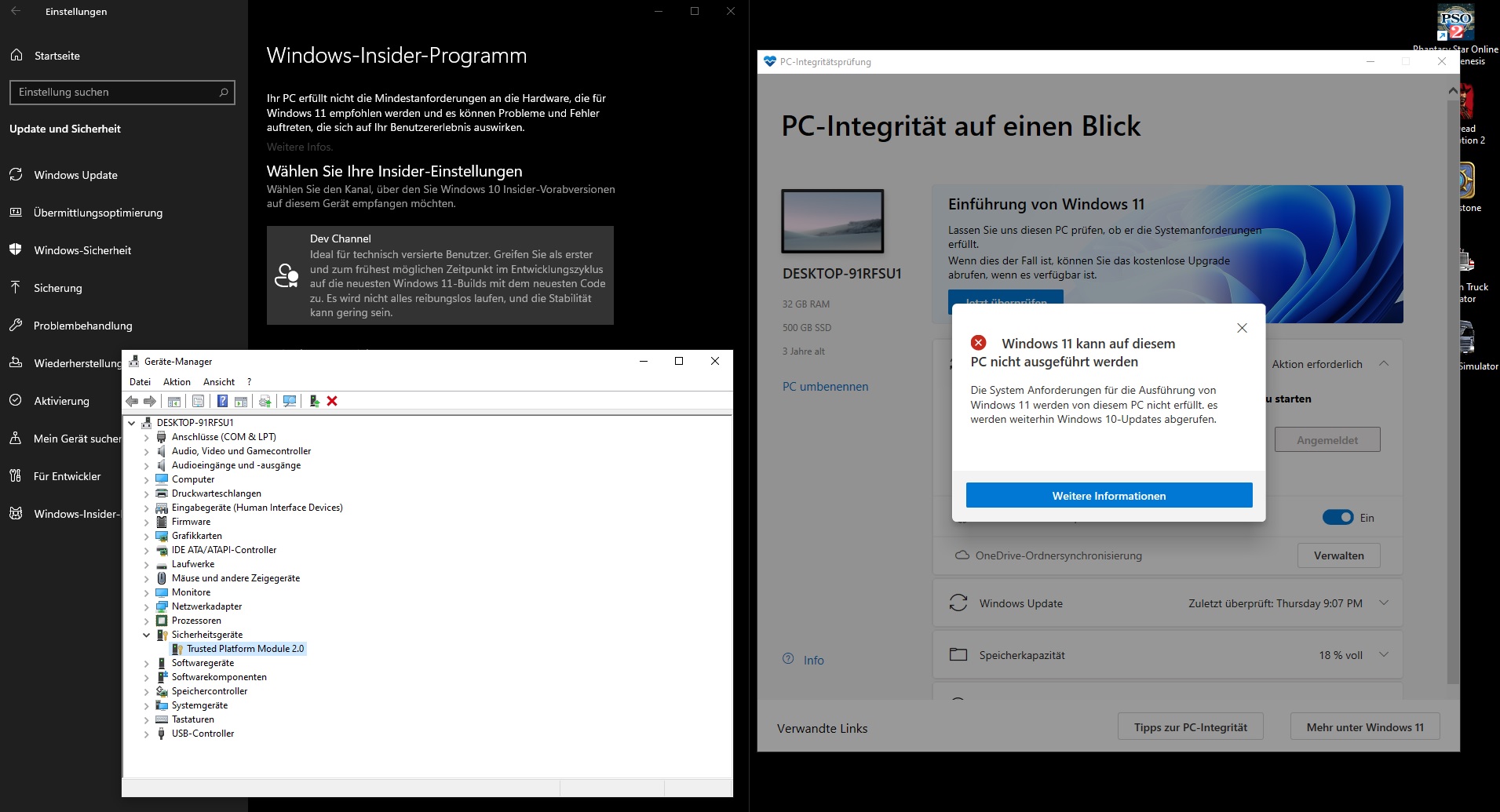Click the Back arrow in Geräte-Manager toolbar

(132, 401)
